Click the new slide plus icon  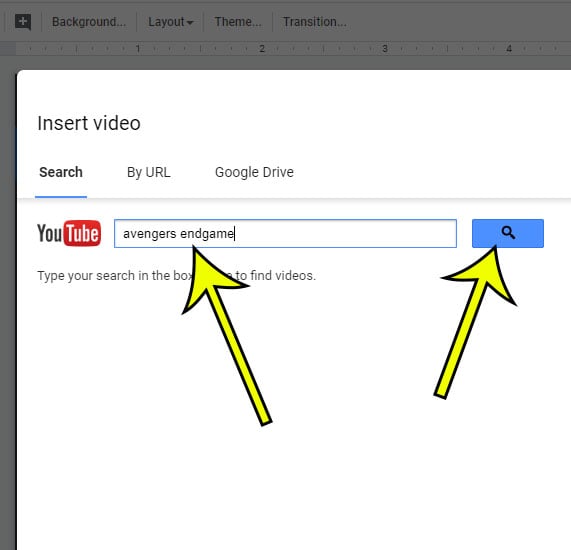point(23,22)
